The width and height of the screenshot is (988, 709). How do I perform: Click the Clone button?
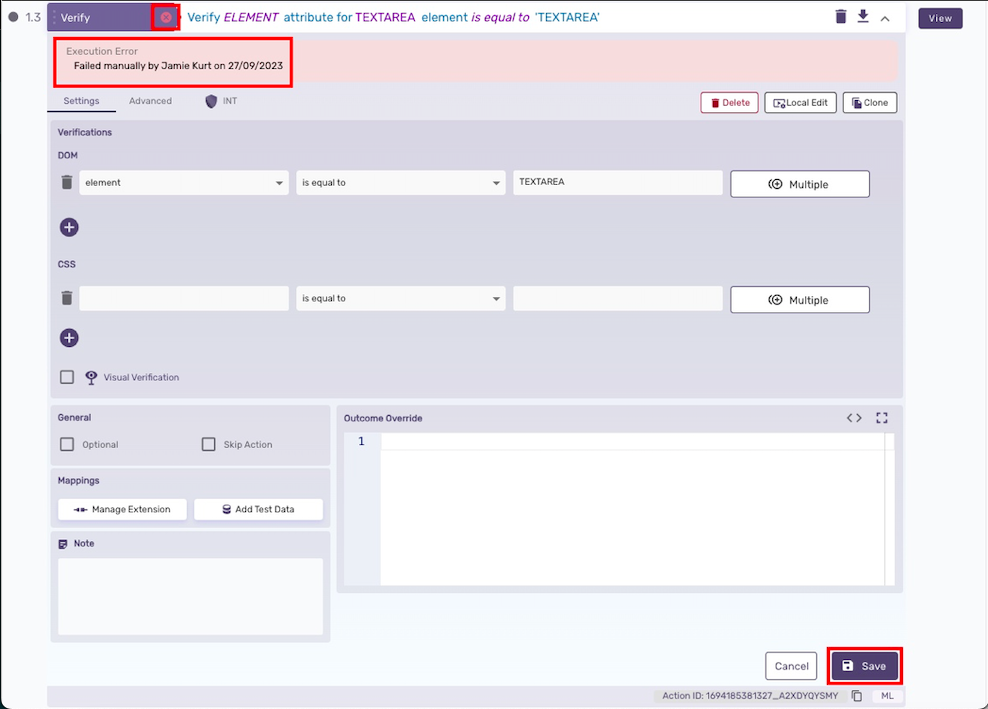click(870, 103)
